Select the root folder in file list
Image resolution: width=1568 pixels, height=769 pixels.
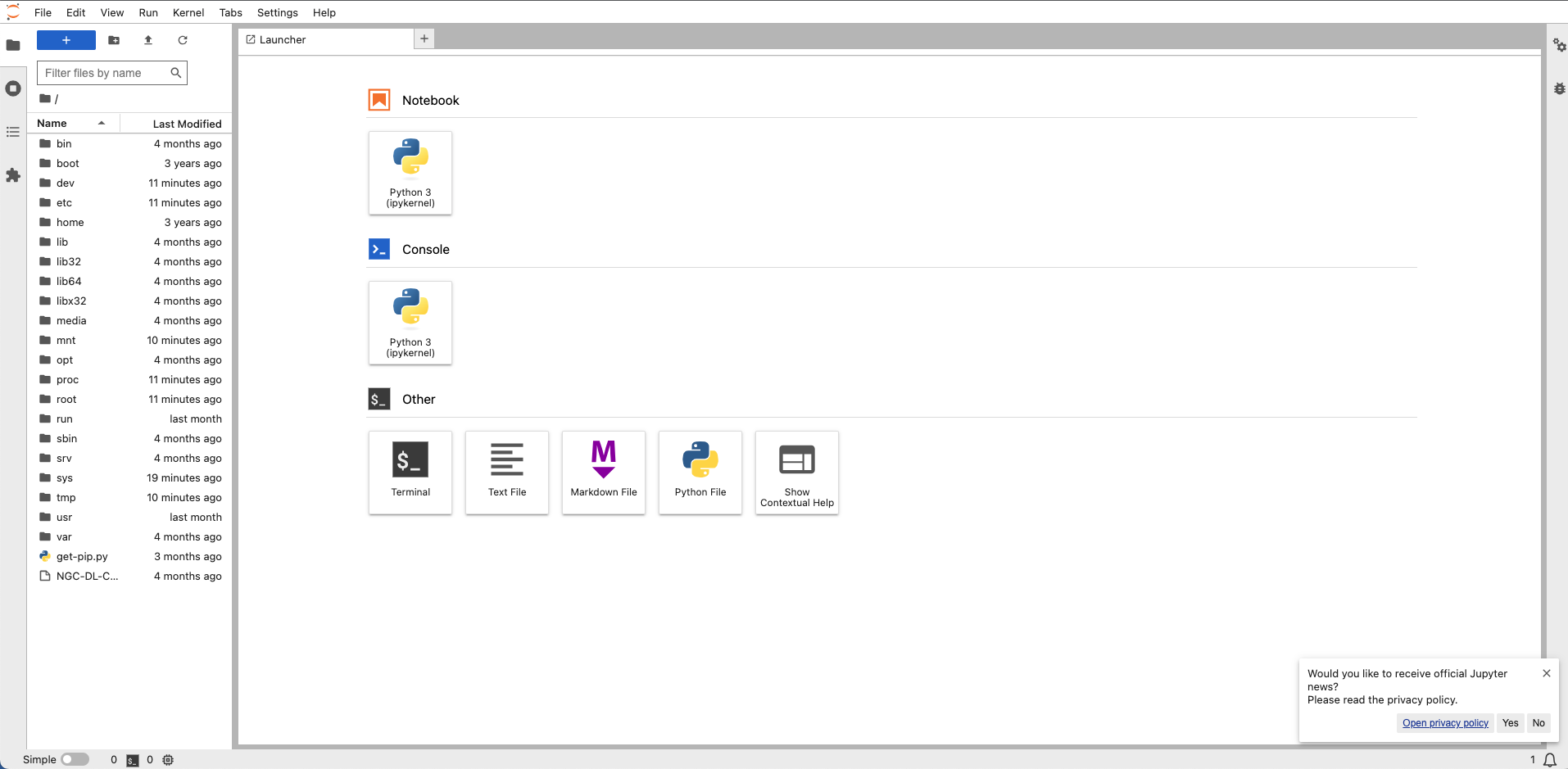click(x=130, y=399)
